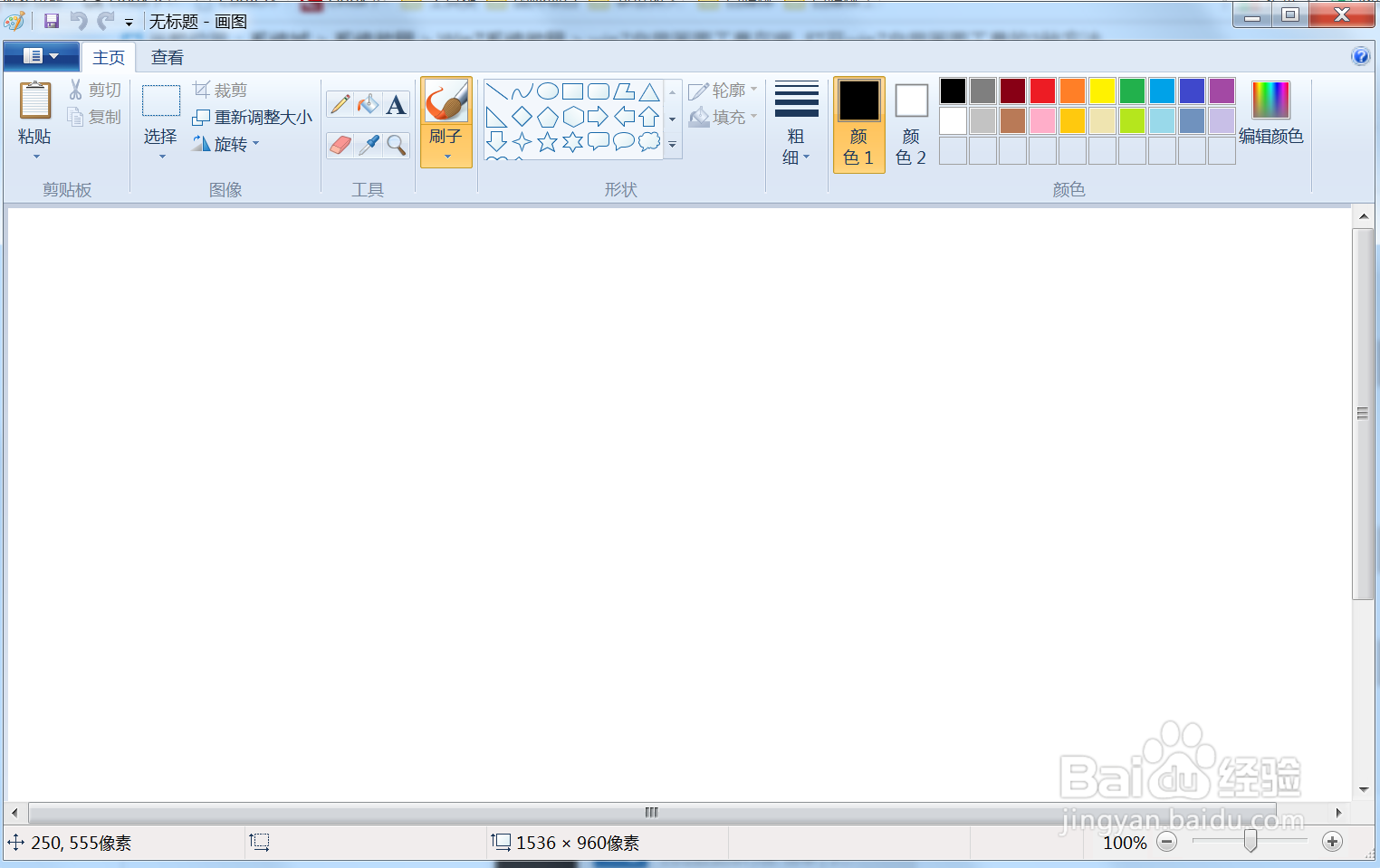
Task: Select the red color swatch
Action: (x=1042, y=91)
